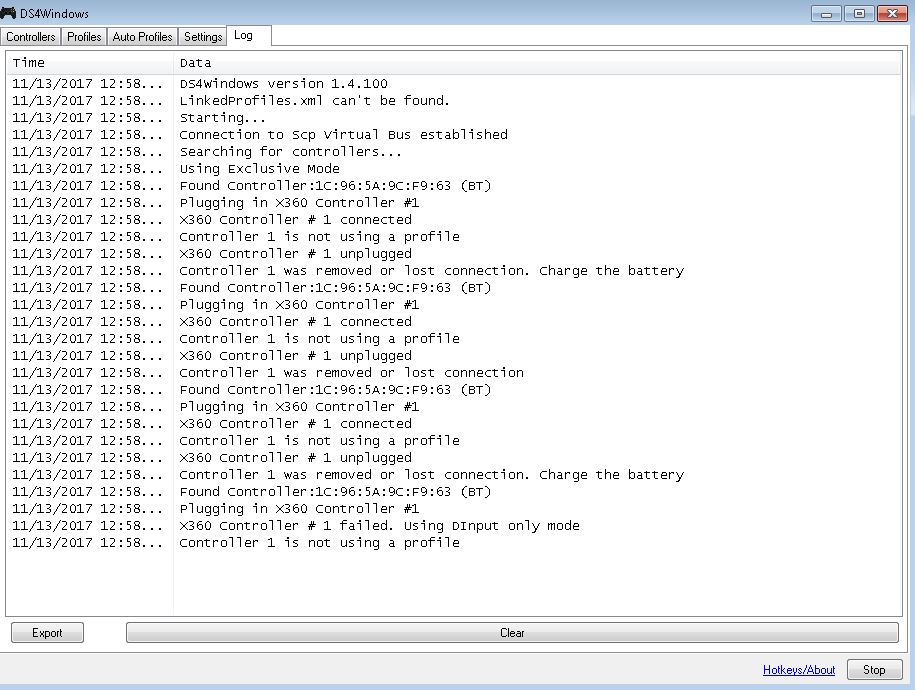Maximize the DS4Windows window
The image size is (915, 690).
859,13
